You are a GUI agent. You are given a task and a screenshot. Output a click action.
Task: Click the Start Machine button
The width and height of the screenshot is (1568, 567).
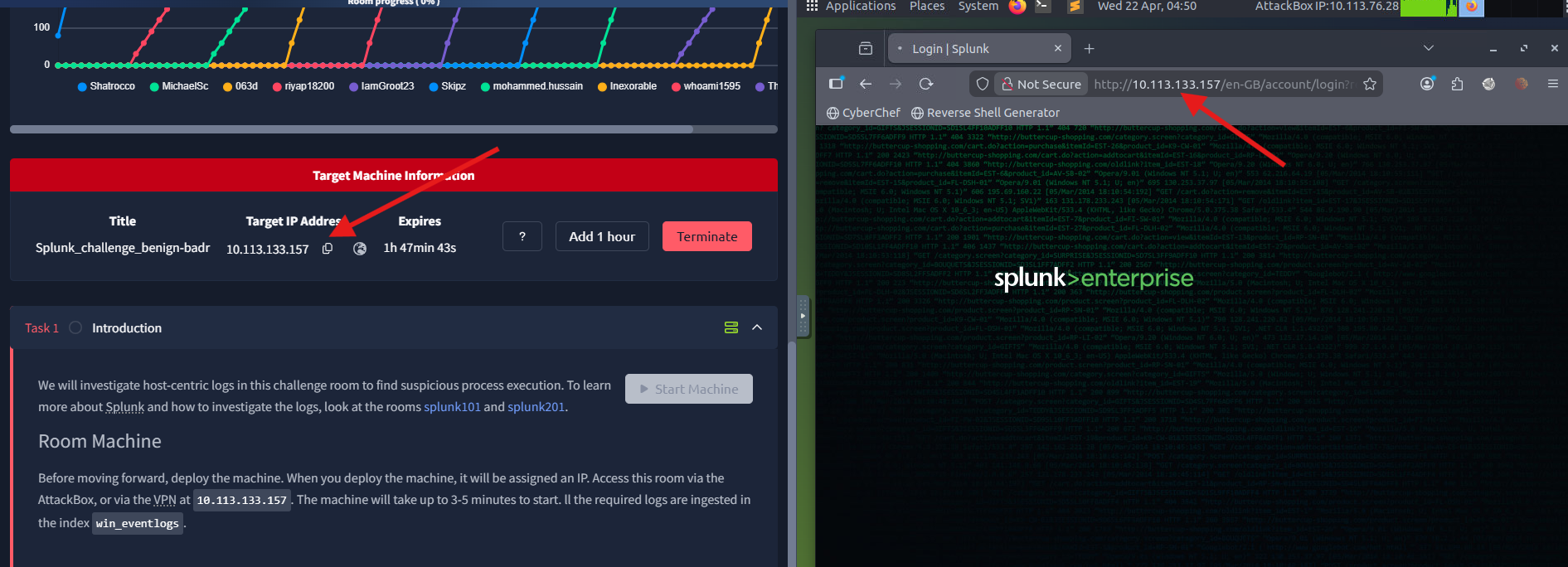(689, 389)
